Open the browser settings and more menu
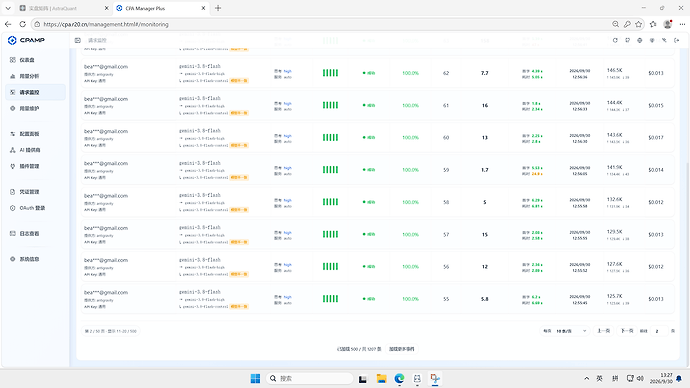 [x=682, y=24]
